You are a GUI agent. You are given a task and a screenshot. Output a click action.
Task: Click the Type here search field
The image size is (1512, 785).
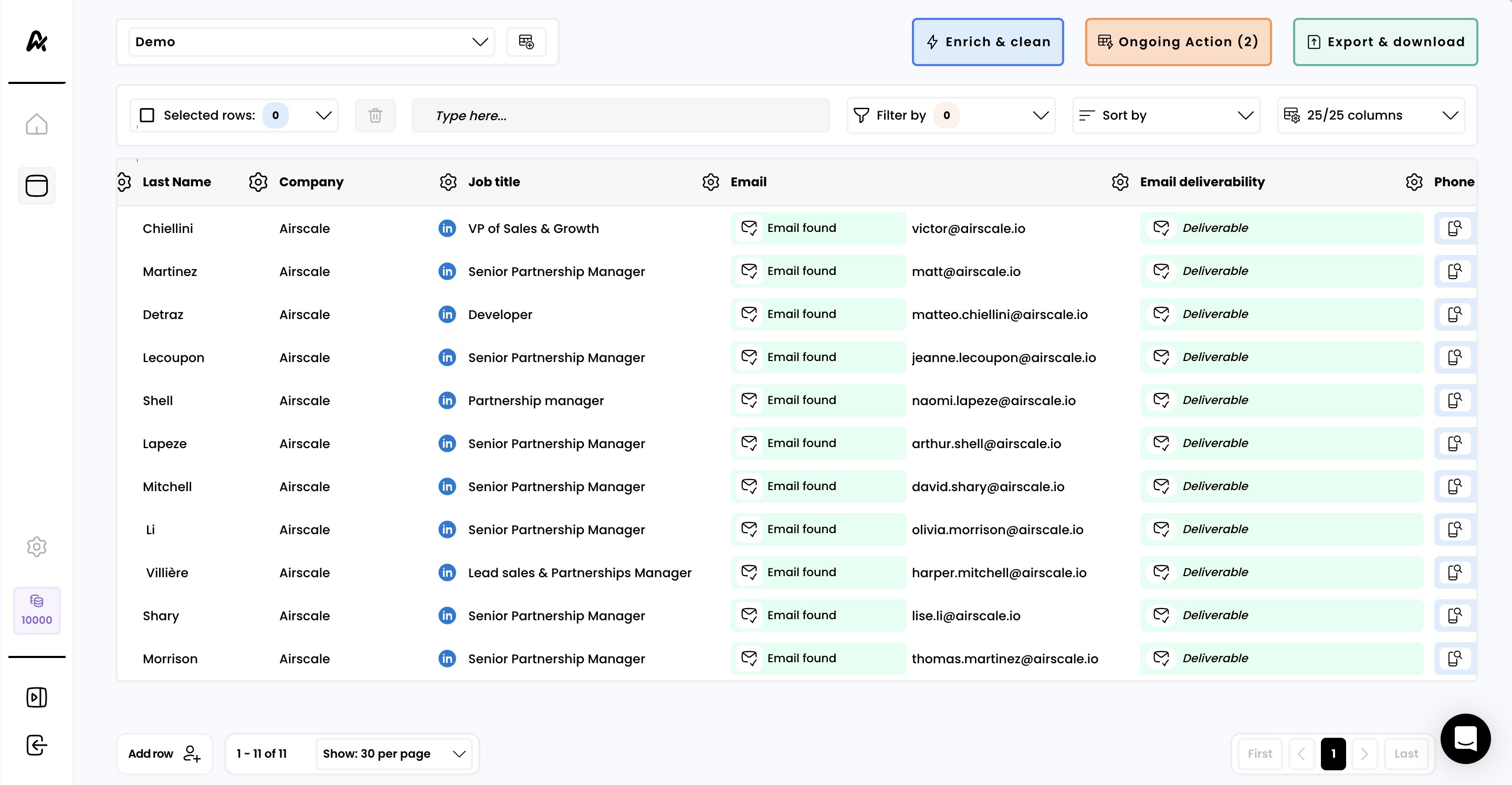[x=621, y=115]
